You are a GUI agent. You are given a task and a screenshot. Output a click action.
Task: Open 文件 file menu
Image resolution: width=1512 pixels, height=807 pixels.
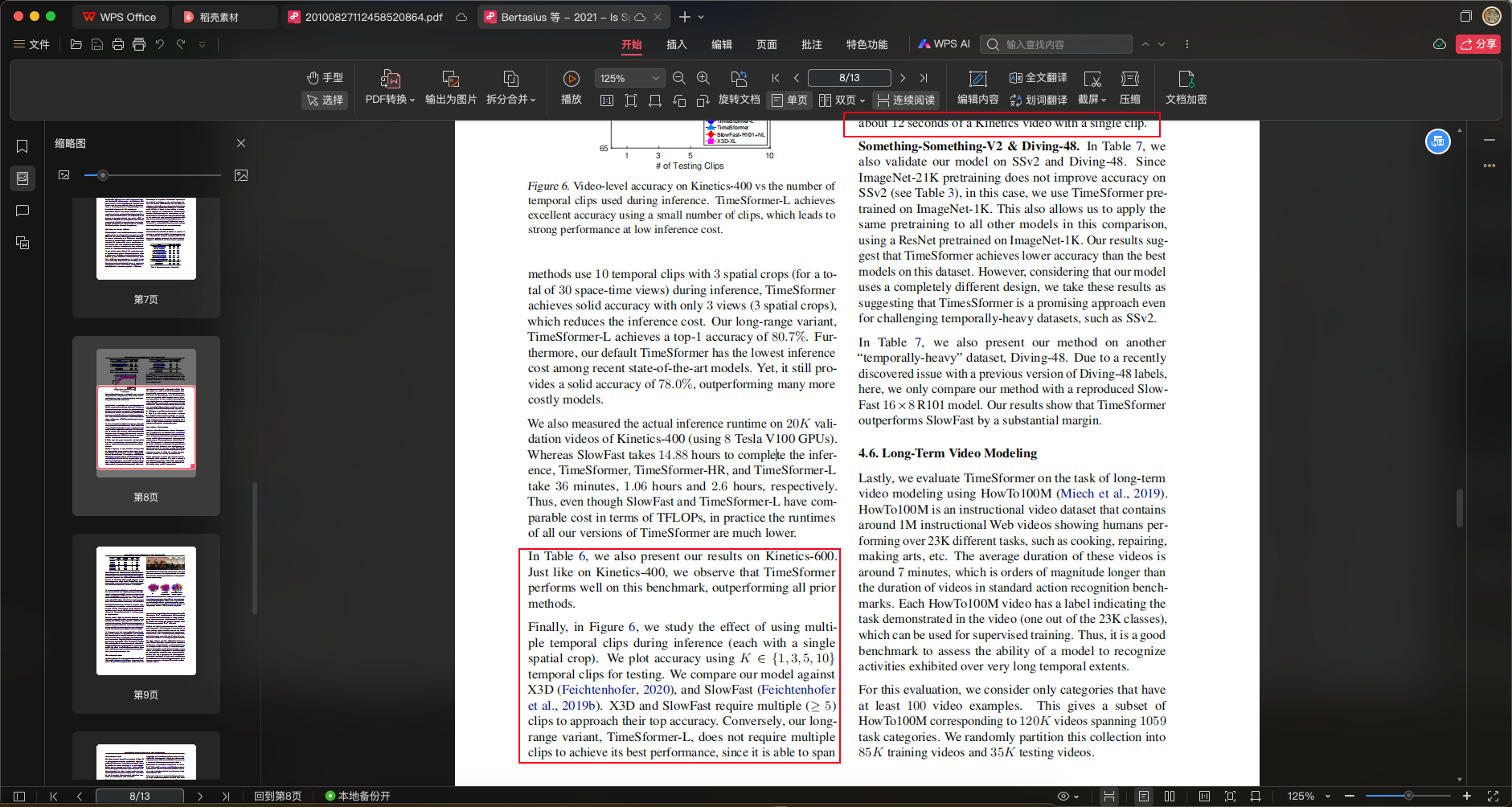click(x=32, y=44)
